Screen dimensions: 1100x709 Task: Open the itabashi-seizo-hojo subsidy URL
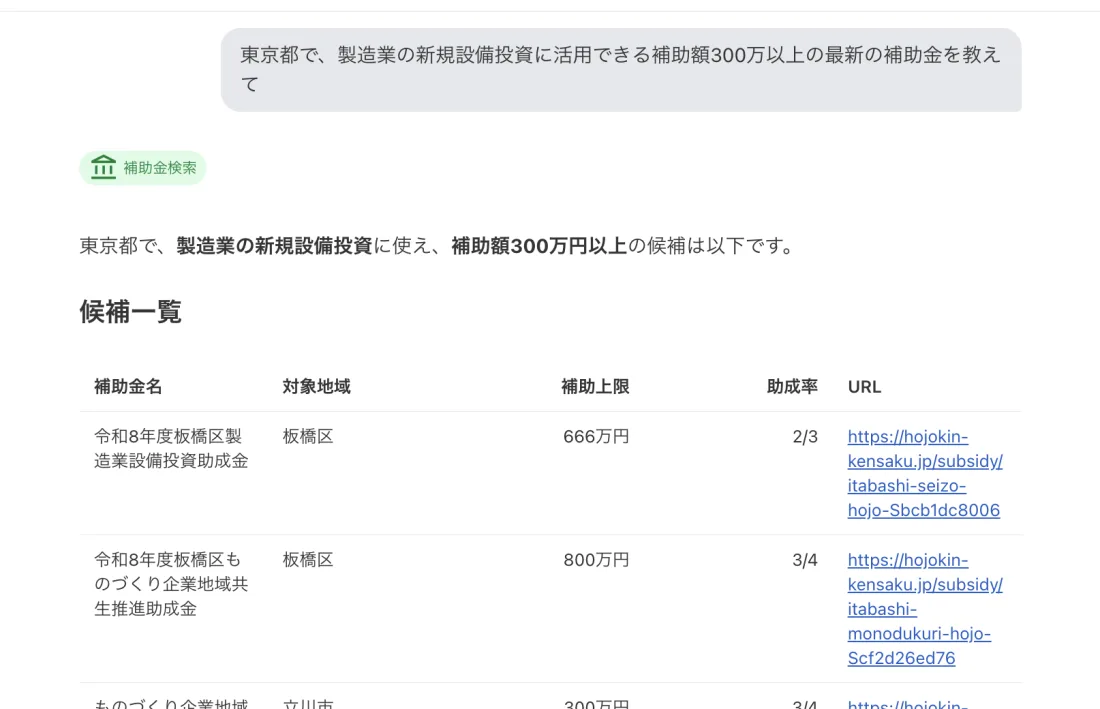click(925, 473)
